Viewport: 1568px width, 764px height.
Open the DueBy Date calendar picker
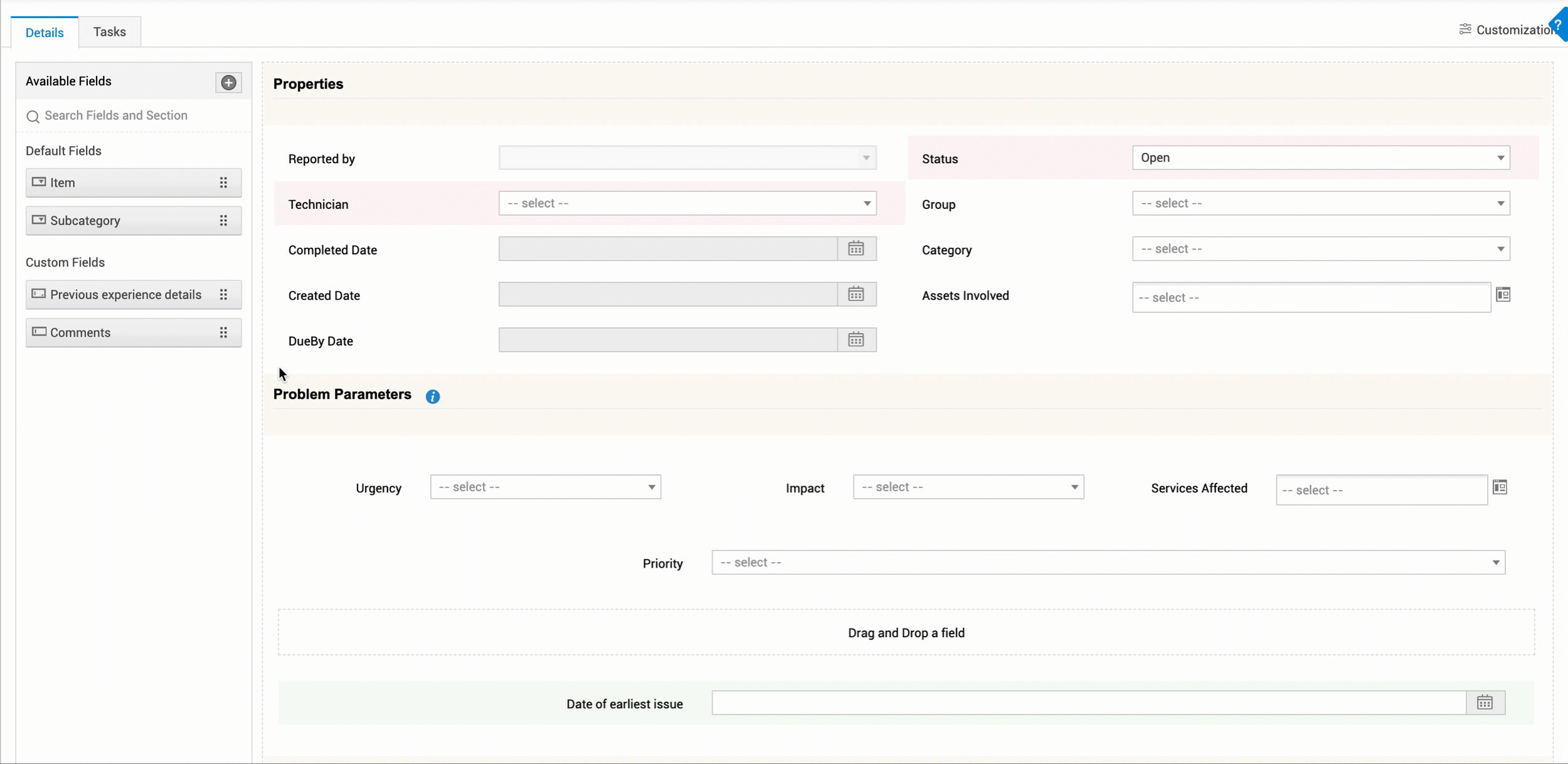pyautogui.click(x=856, y=340)
